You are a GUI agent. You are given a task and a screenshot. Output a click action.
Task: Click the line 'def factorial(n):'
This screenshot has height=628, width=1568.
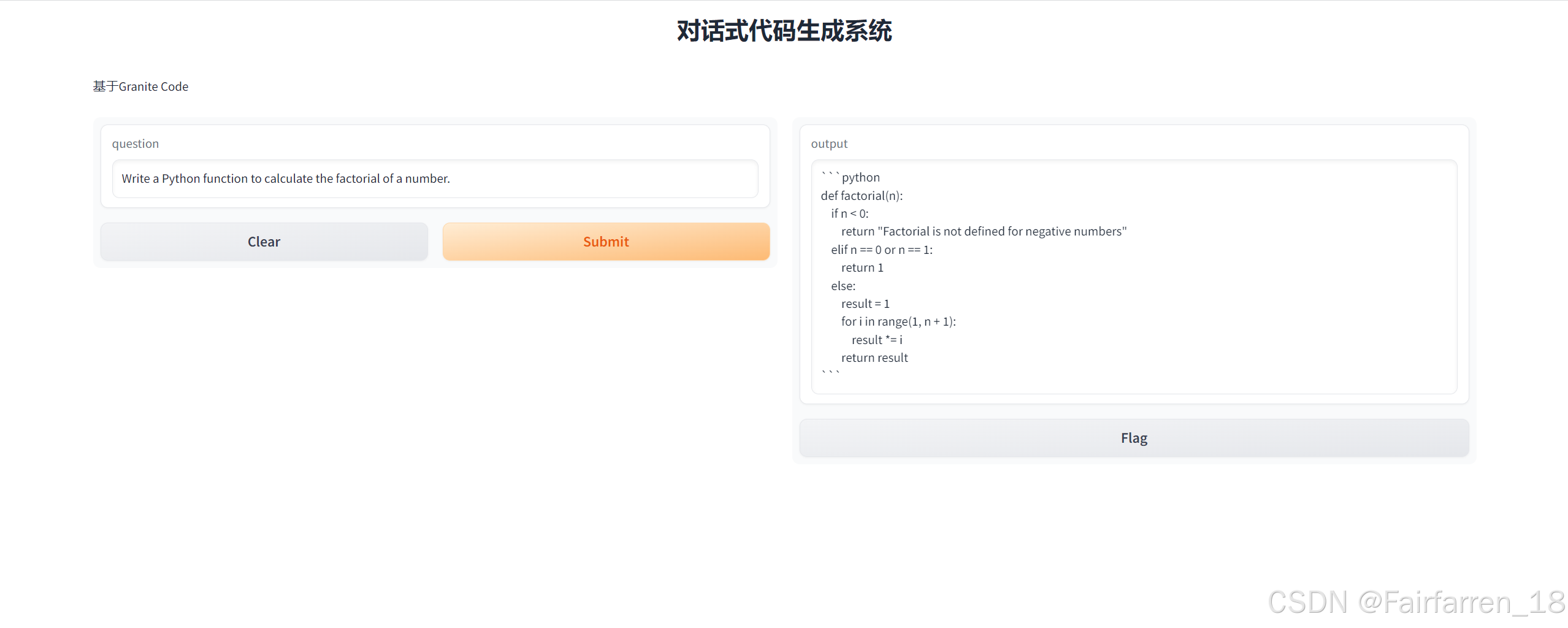862,196
